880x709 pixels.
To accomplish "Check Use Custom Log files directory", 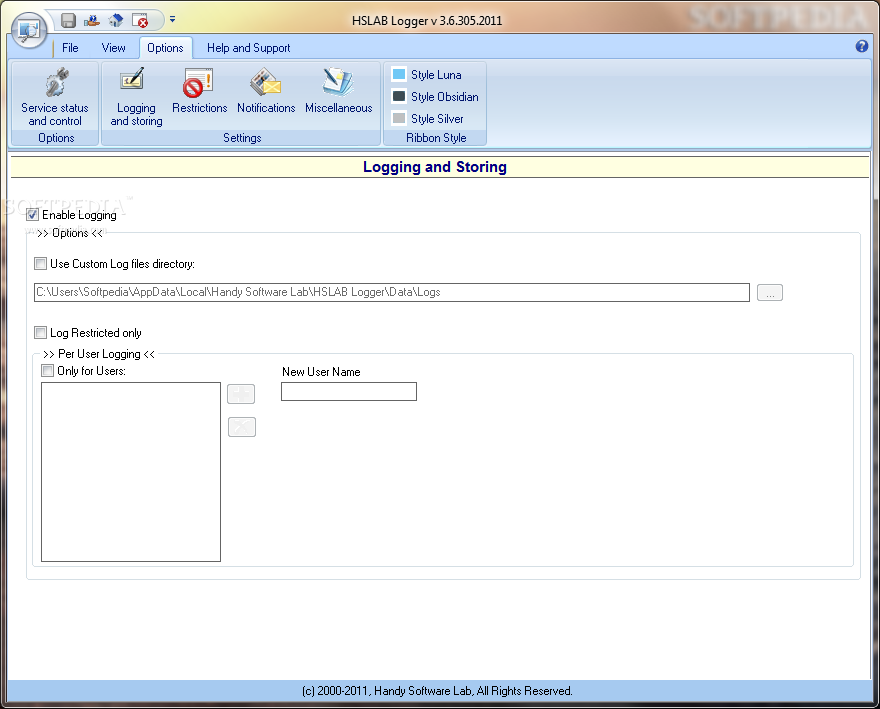I will click(x=40, y=263).
